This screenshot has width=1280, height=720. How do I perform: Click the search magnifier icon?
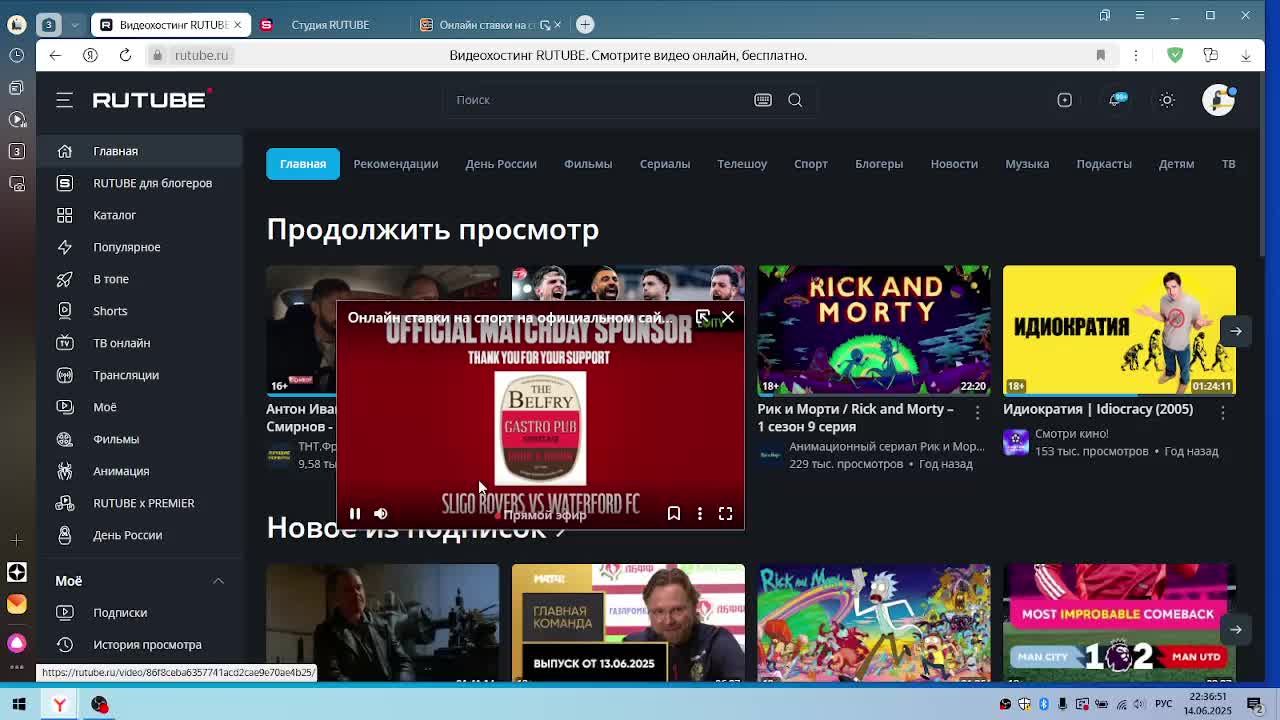click(795, 100)
